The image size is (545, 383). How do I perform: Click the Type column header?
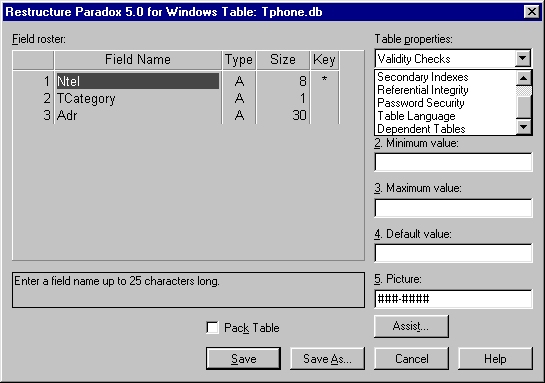(x=239, y=60)
